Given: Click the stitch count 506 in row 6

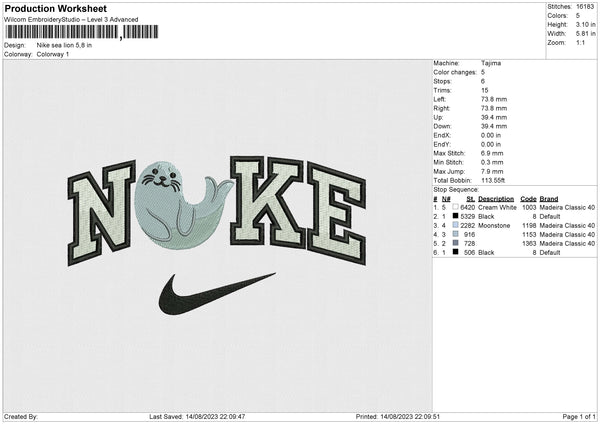Looking at the screenshot, I should [x=469, y=252].
